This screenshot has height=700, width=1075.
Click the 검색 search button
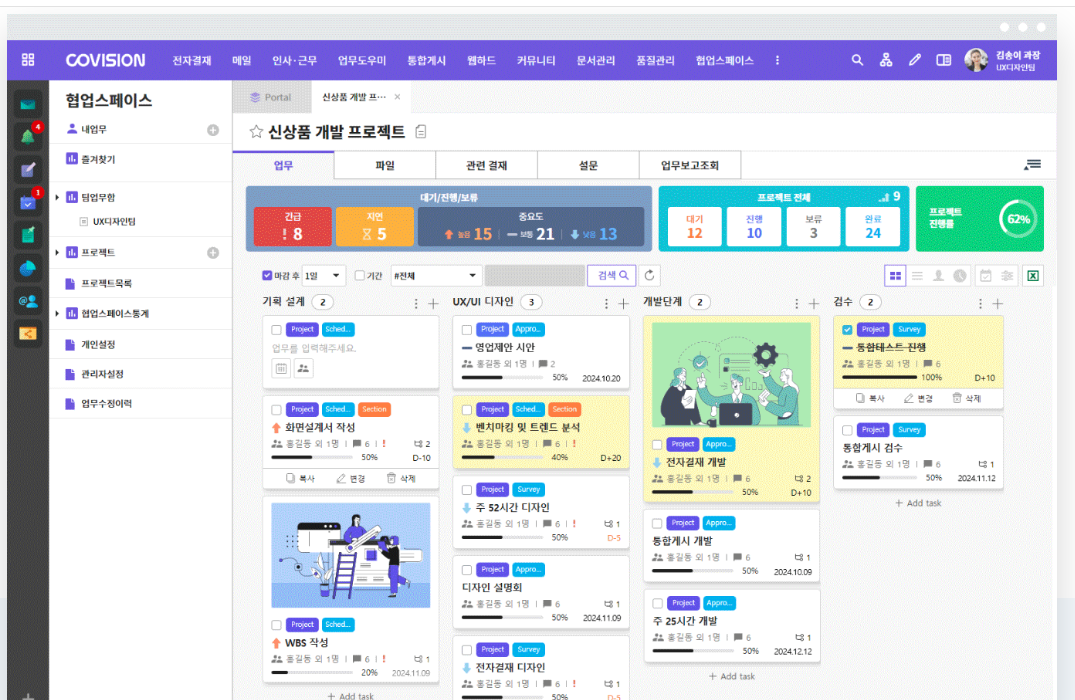pos(611,275)
